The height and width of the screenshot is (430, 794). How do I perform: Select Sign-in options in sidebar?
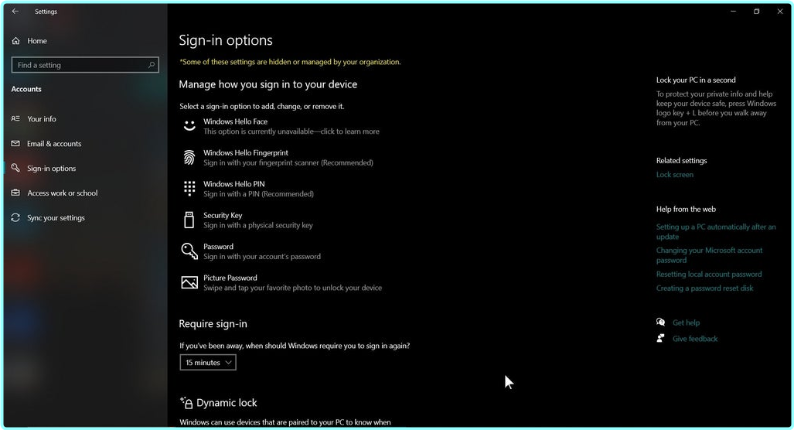(x=52, y=168)
